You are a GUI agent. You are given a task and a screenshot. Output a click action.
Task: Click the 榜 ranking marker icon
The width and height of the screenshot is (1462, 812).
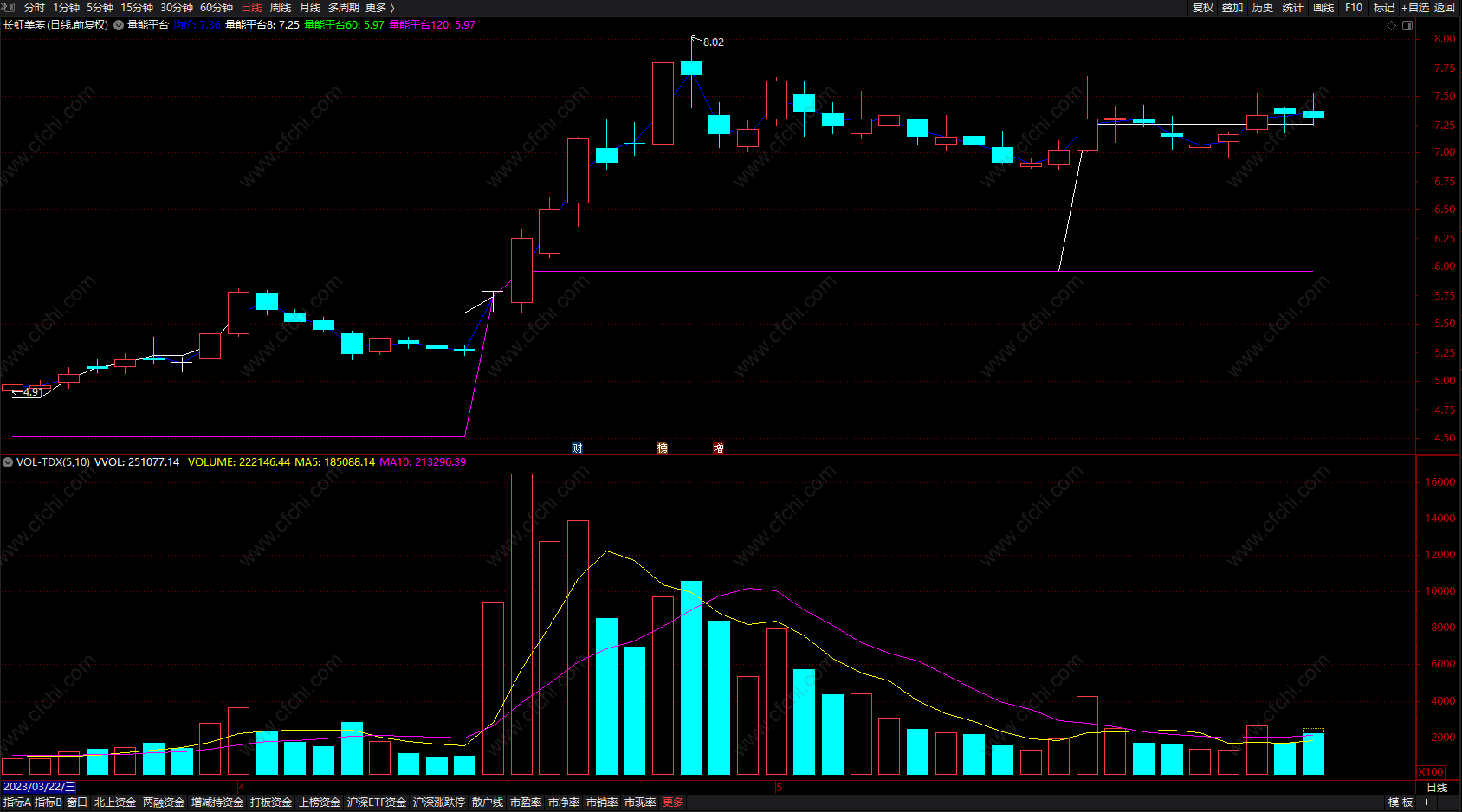(x=663, y=448)
